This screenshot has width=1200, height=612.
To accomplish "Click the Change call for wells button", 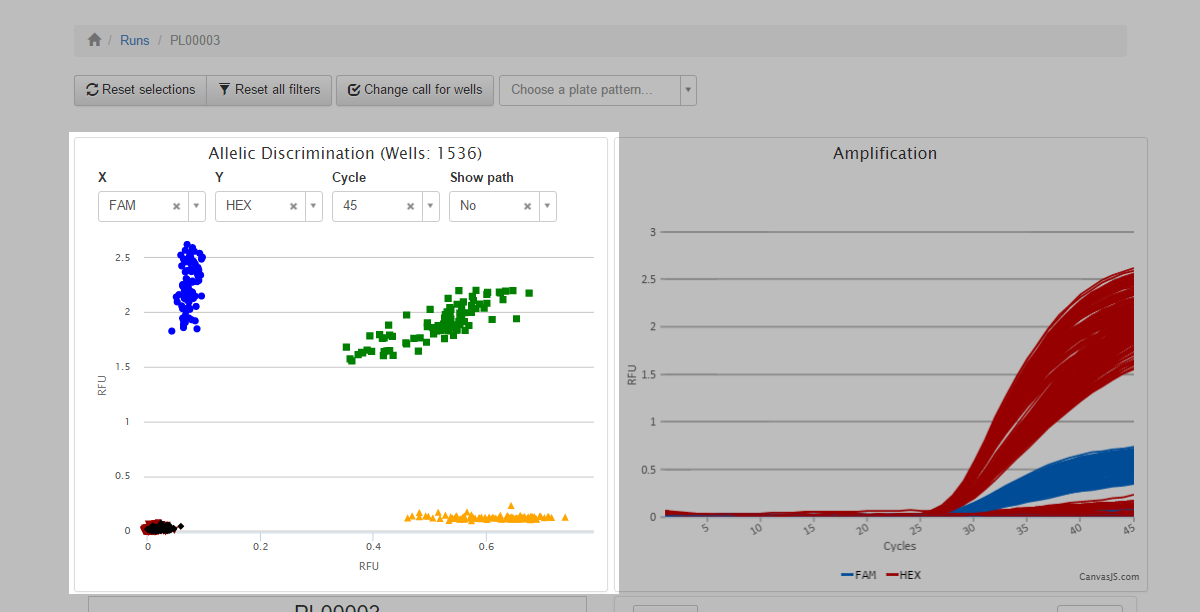I will [x=414, y=90].
